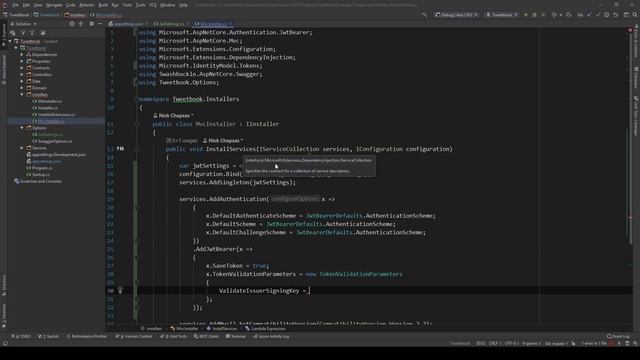Screen dimensions: 640x360
Task: Select Scratches and Consoles node
Action: pyautogui.click(x=38, y=181)
